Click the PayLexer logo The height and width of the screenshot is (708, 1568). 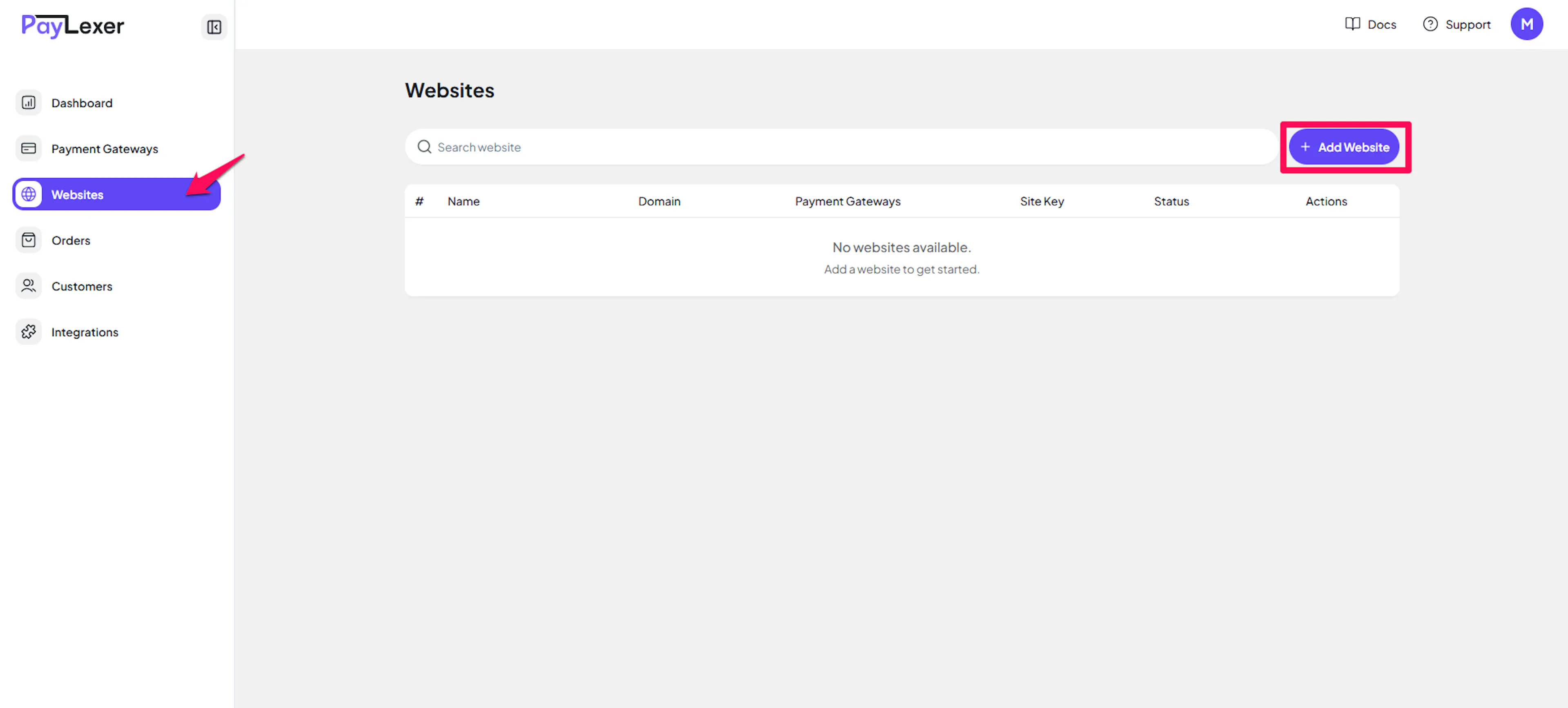point(72,26)
